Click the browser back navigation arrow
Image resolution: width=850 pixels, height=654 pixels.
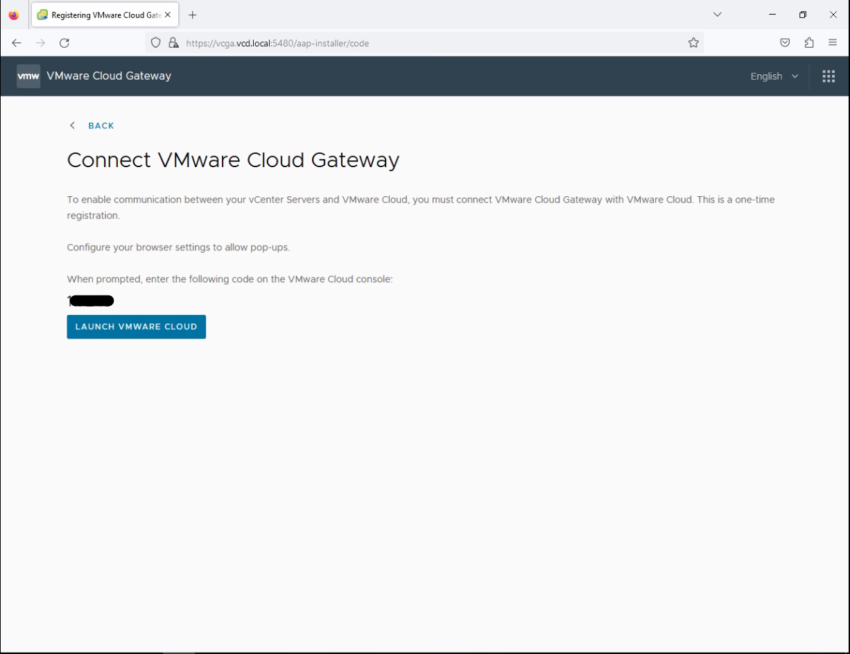click(16, 42)
